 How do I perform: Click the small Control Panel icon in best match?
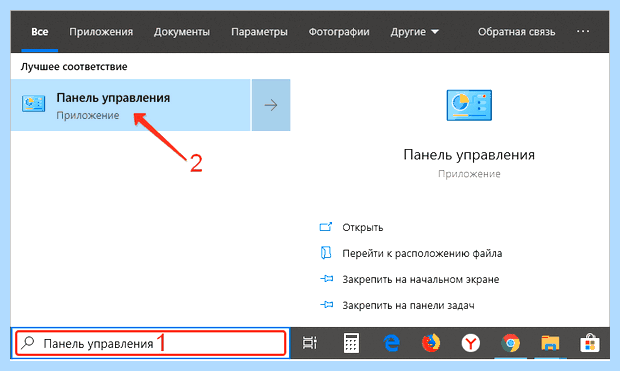tap(34, 104)
